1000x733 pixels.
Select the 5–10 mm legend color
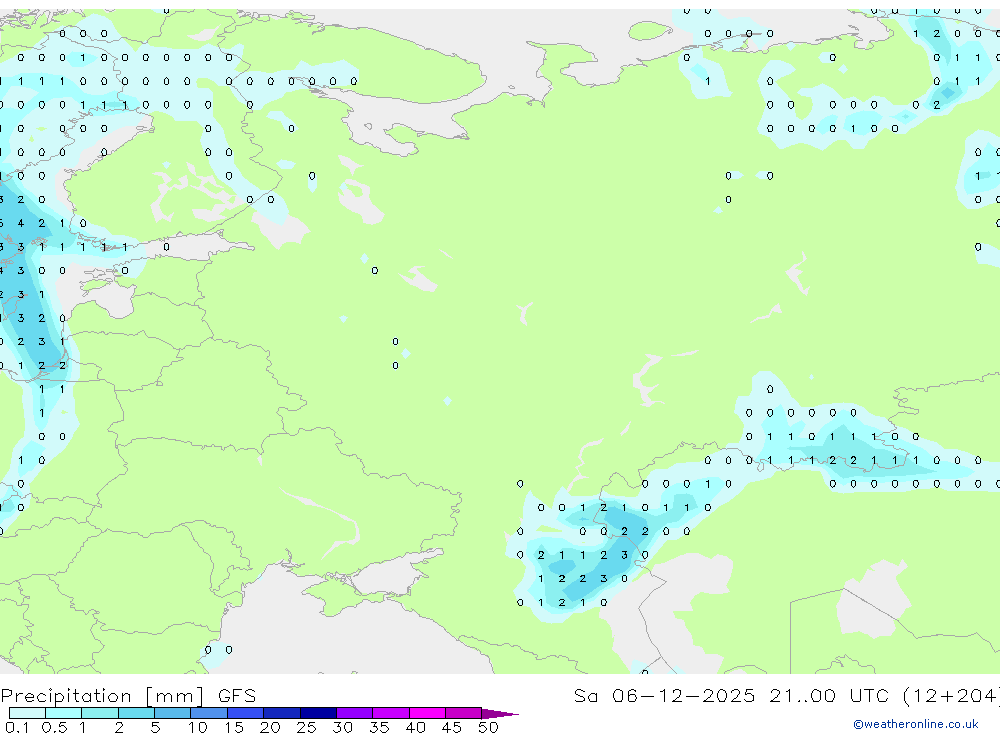click(x=173, y=713)
